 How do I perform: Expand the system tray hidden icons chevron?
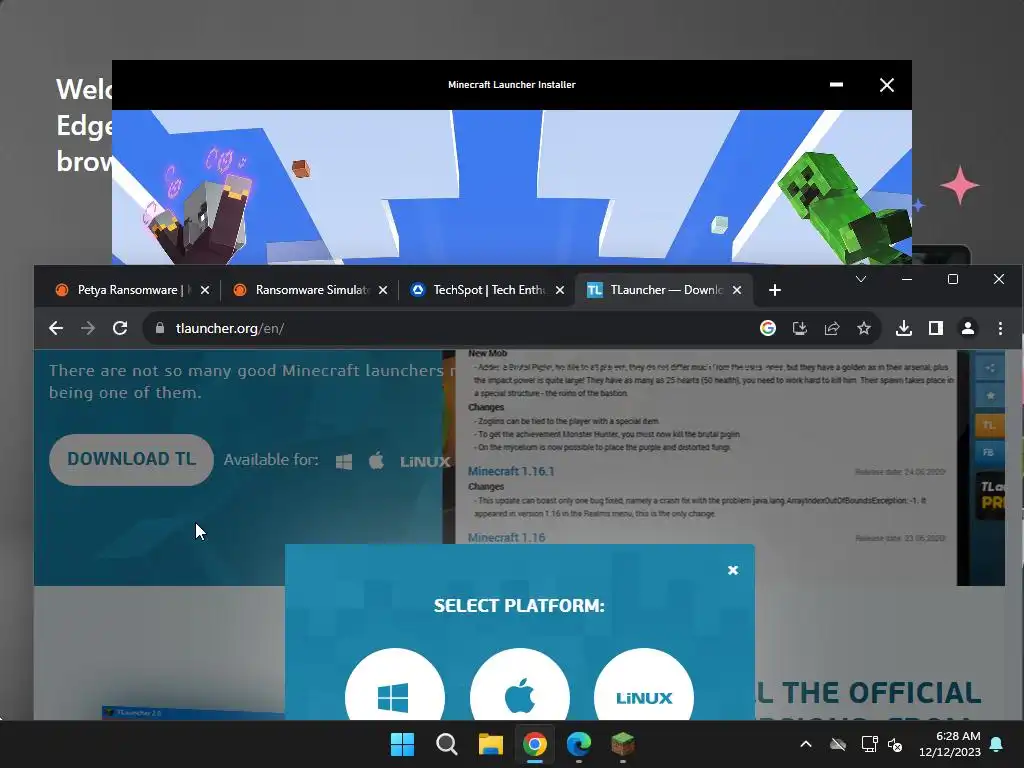coord(806,744)
